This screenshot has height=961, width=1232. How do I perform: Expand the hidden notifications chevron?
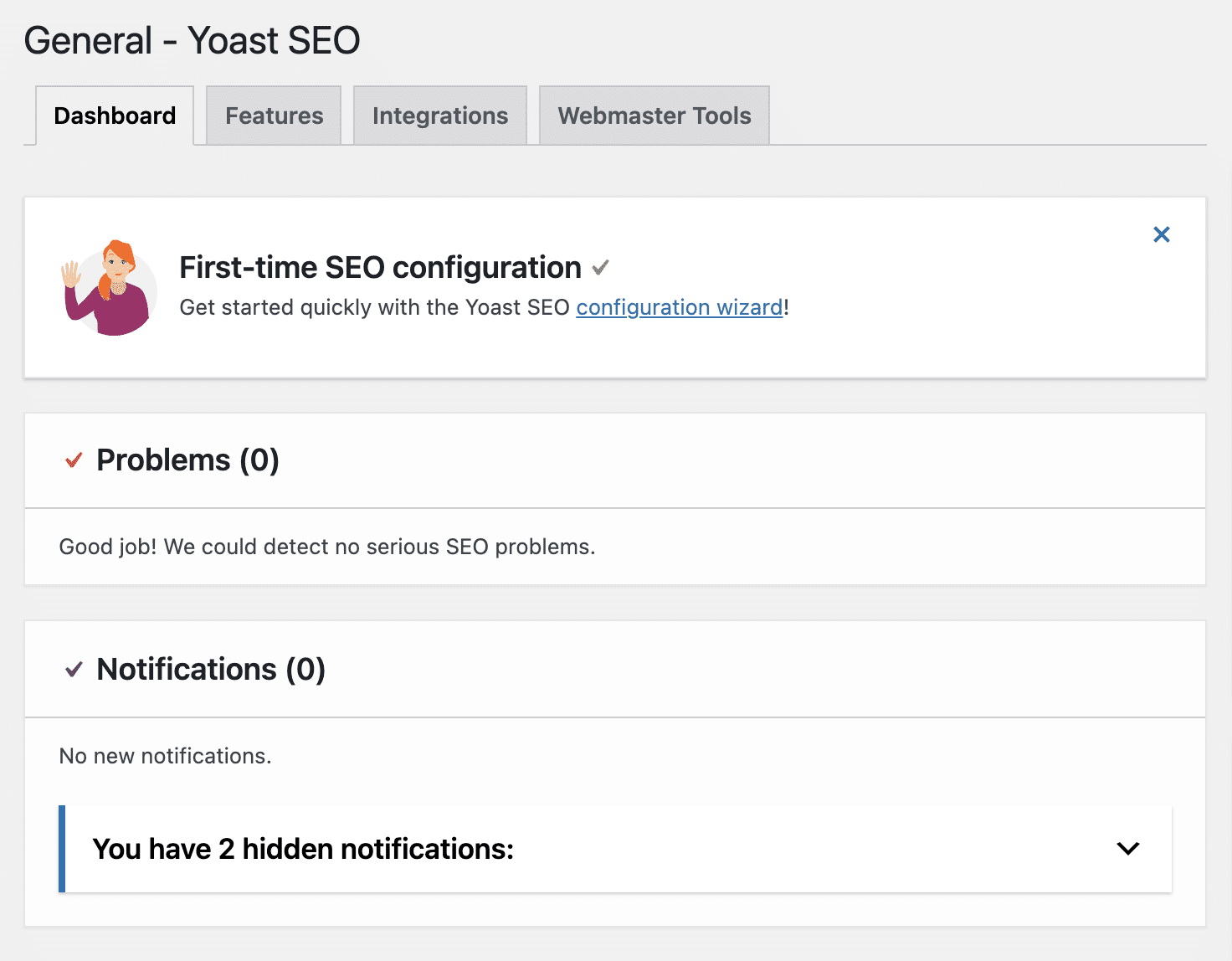click(x=1128, y=849)
